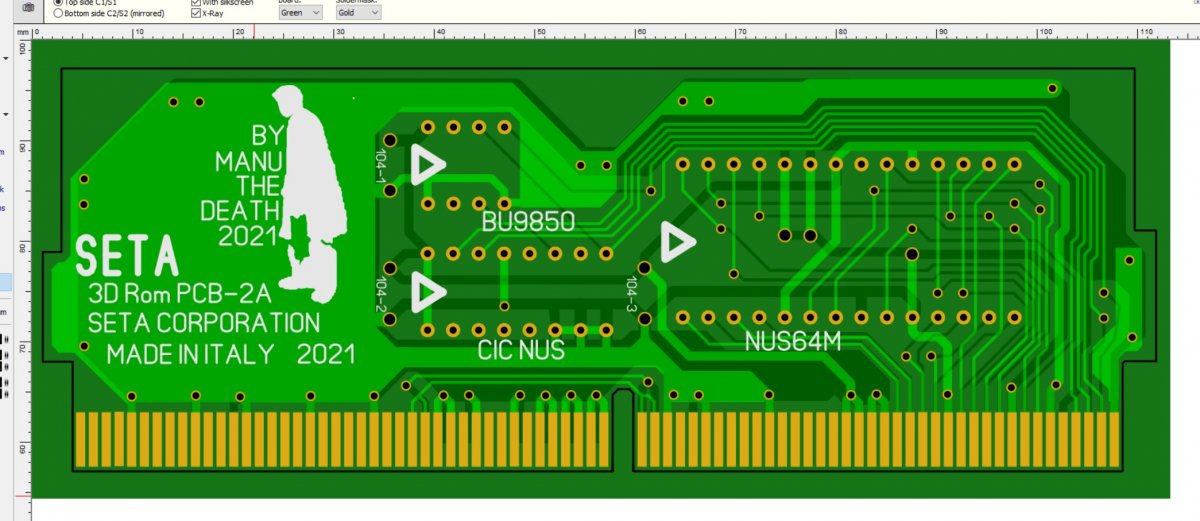Click the 104-1 capacitor label
Image resolution: width=1200 pixels, height=521 pixels.
[x=380, y=166]
